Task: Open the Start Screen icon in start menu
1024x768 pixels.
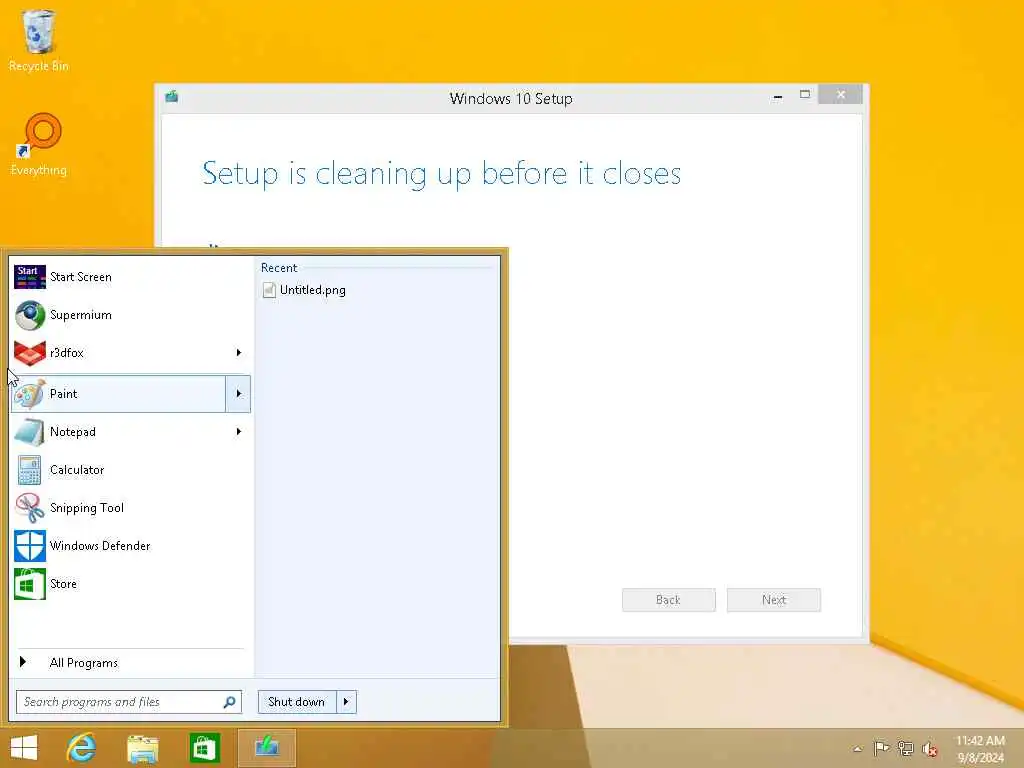Action: [30, 277]
